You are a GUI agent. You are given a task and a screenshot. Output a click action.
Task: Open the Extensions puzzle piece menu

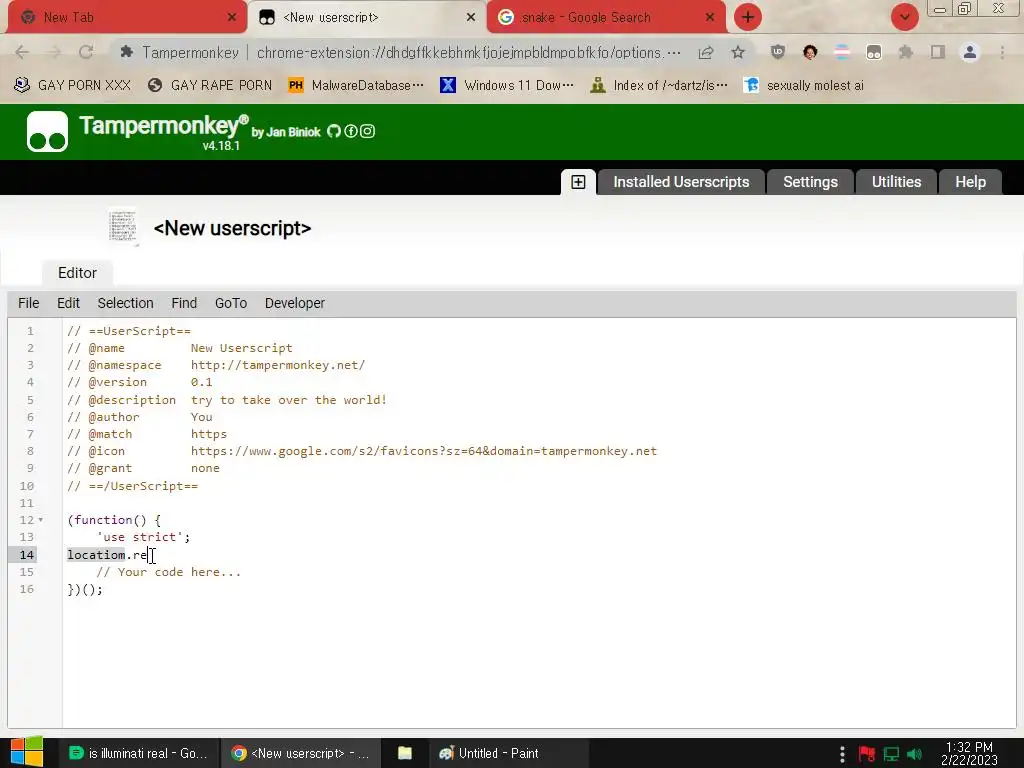pyautogui.click(x=906, y=52)
